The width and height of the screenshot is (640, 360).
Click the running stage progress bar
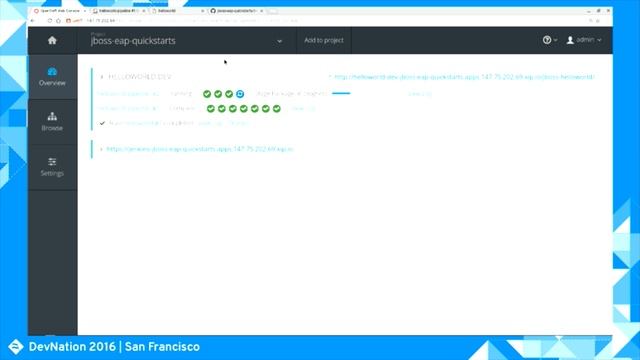pyautogui.click(x=341, y=93)
